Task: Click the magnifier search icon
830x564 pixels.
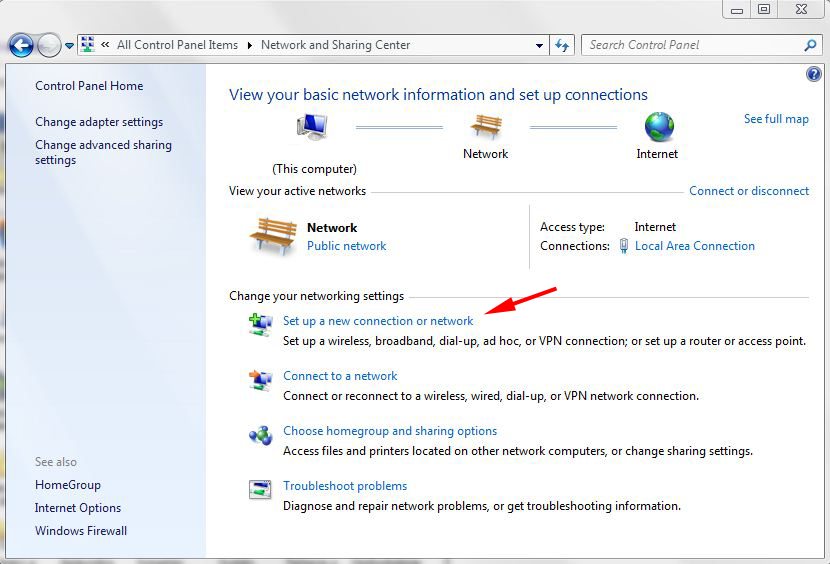Action: coord(810,46)
